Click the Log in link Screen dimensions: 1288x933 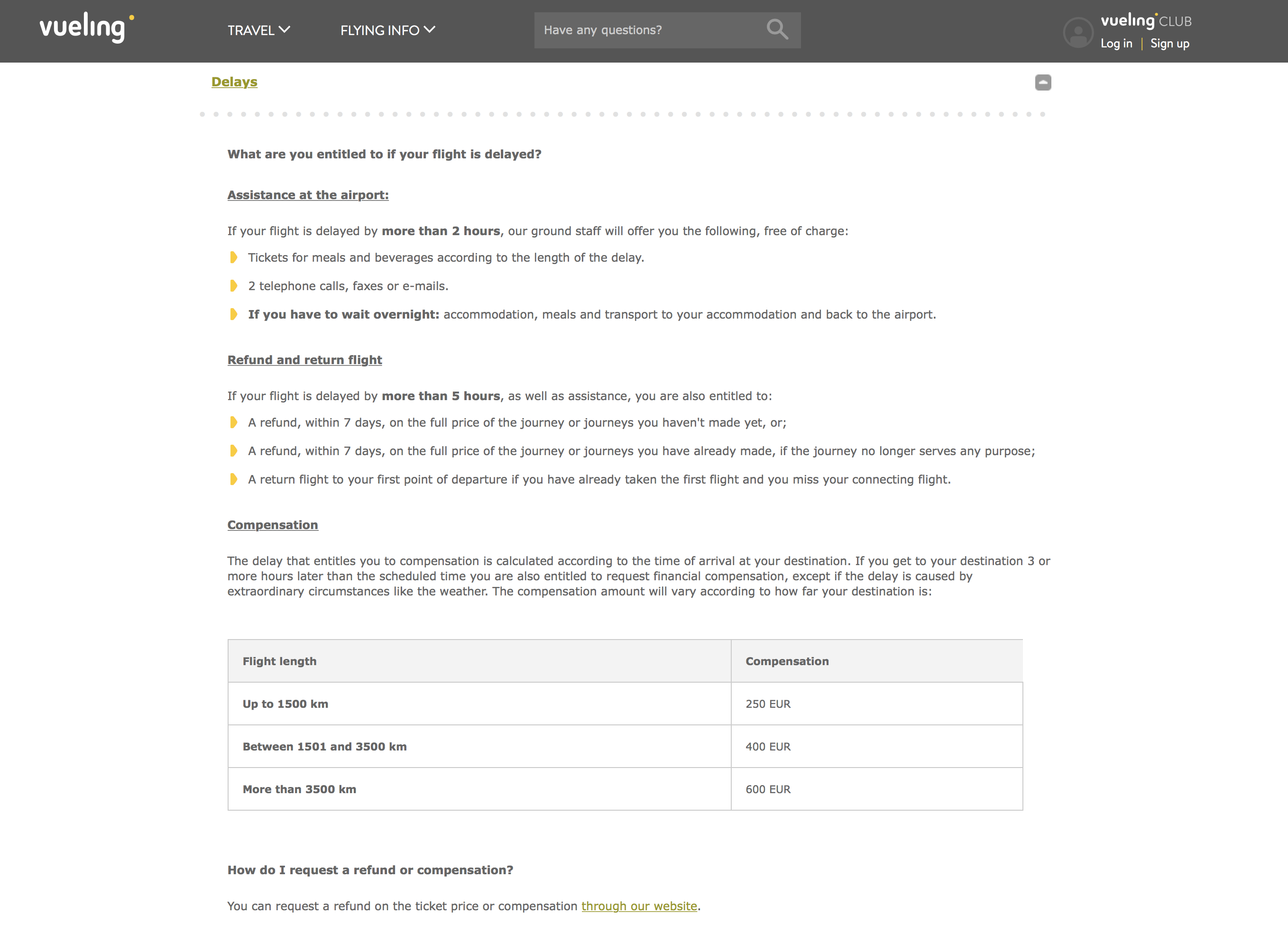coord(1116,43)
